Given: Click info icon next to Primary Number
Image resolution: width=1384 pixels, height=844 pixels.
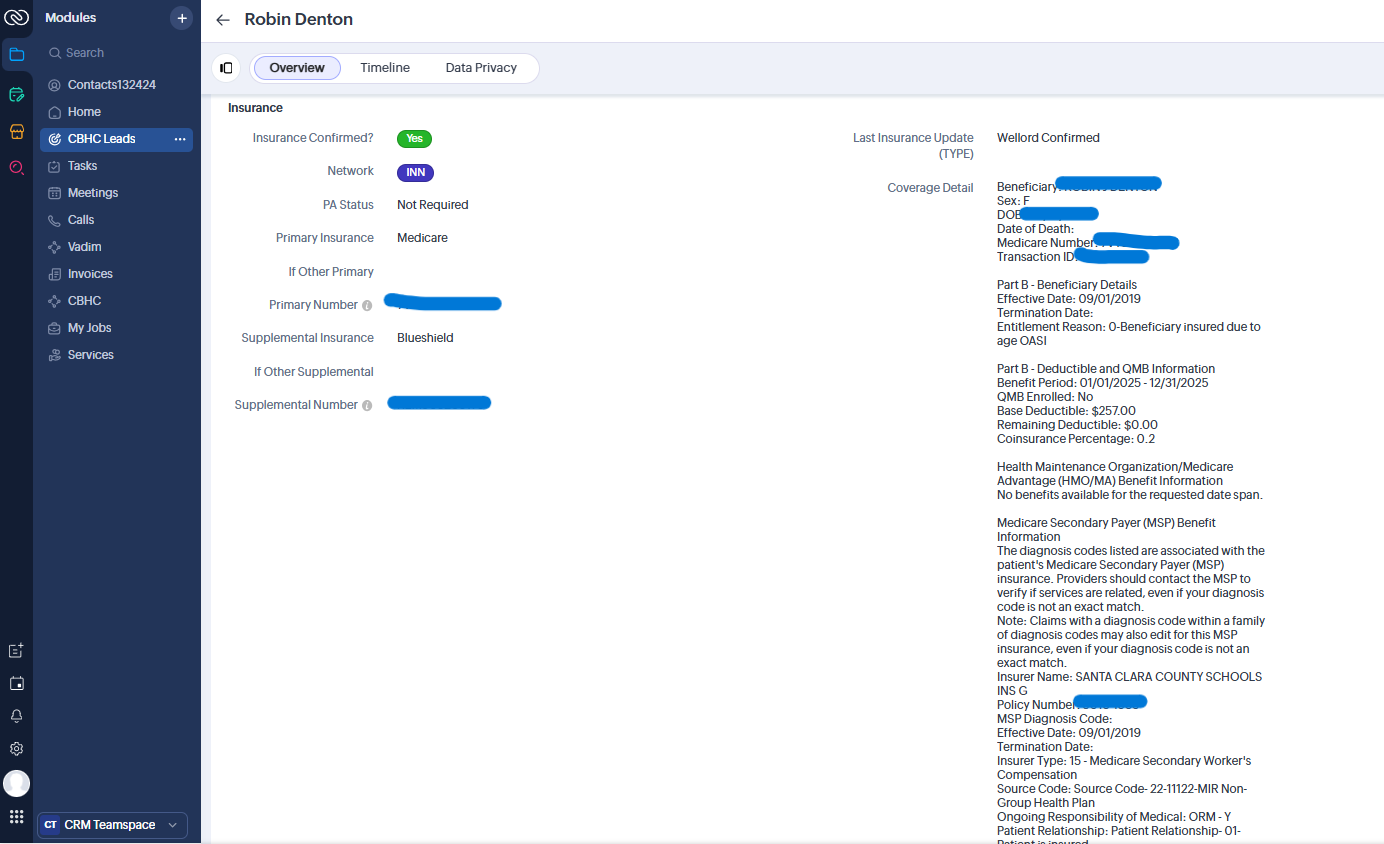Looking at the screenshot, I should [367, 305].
